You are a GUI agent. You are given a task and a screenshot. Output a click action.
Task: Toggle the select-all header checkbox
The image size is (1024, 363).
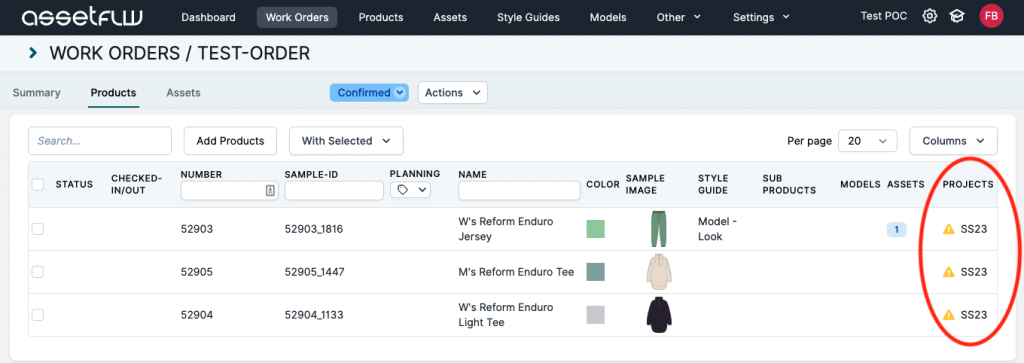tap(38, 184)
